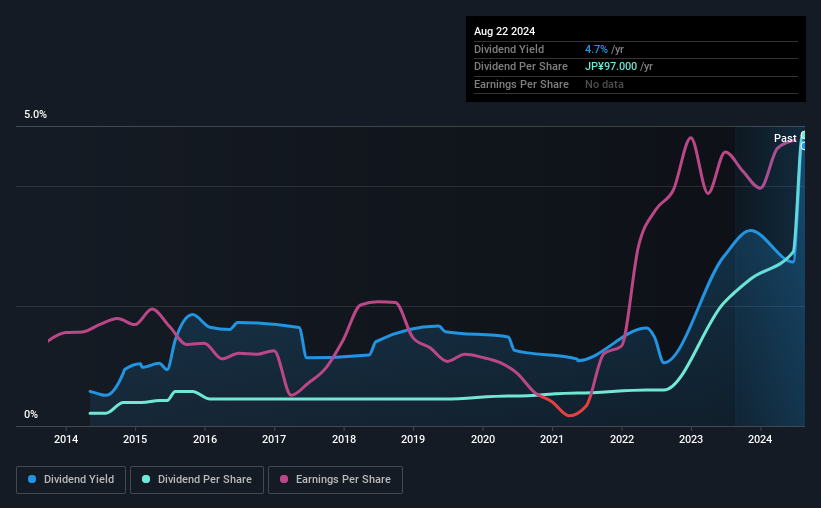Toggle the Dividend Yield legend button
This screenshot has height=508, width=821.
tap(71, 480)
